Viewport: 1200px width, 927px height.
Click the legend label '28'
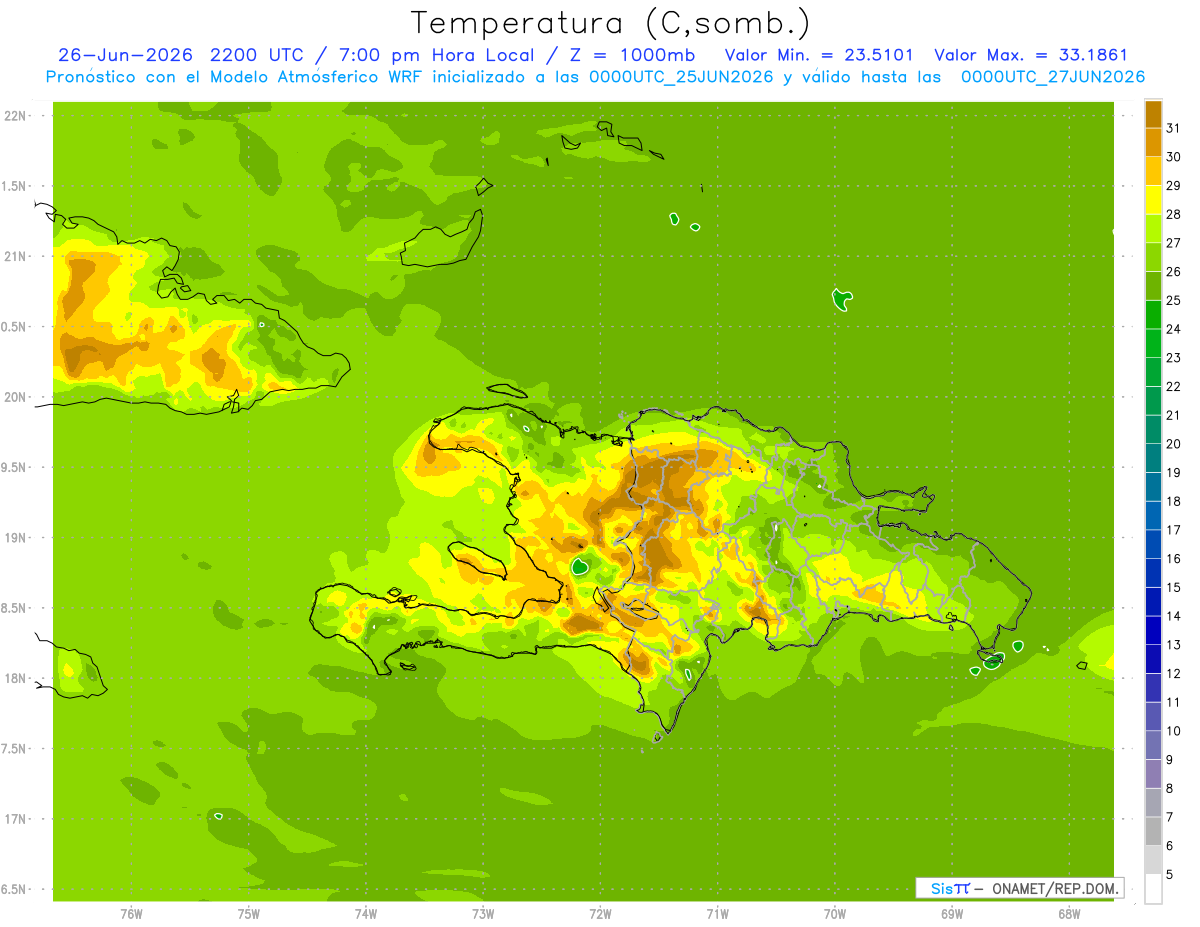pos(1173,215)
